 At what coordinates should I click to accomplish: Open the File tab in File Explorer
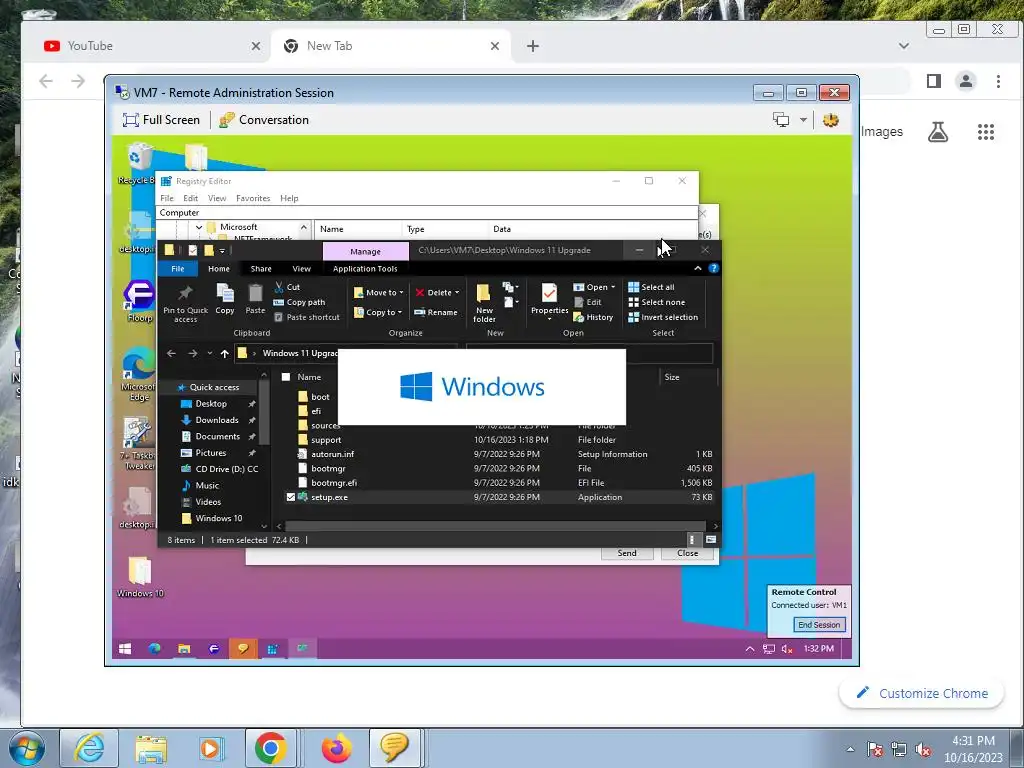point(178,268)
